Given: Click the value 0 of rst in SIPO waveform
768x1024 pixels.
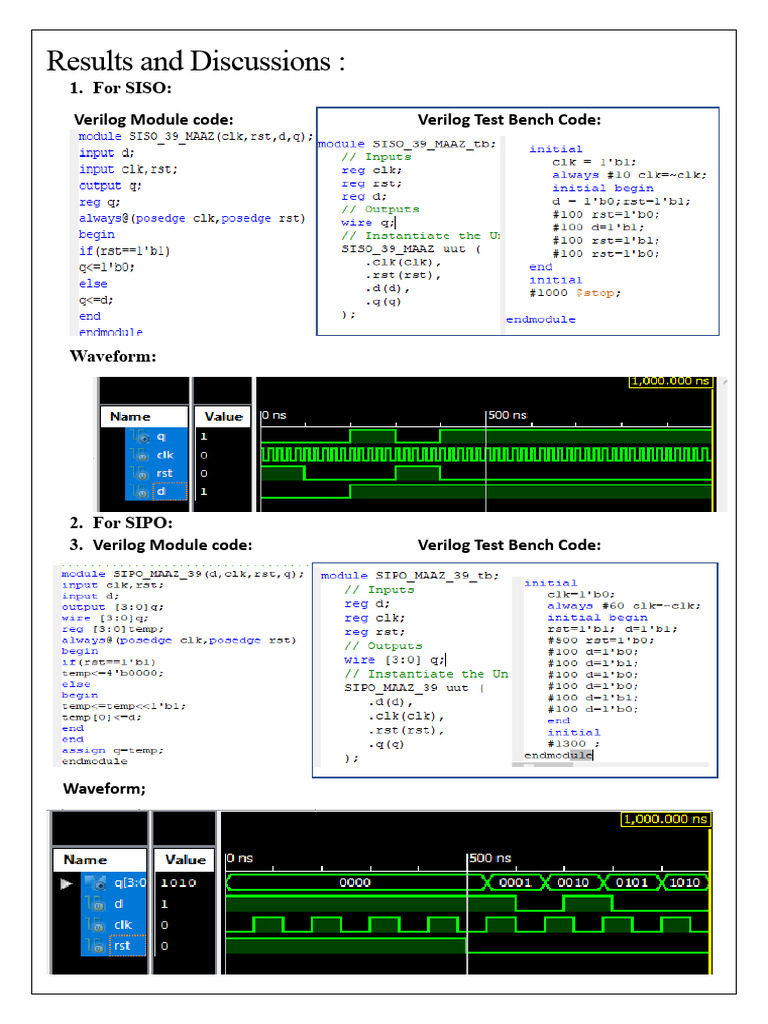Looking at the screenshot, I should (x=165, y=946).
